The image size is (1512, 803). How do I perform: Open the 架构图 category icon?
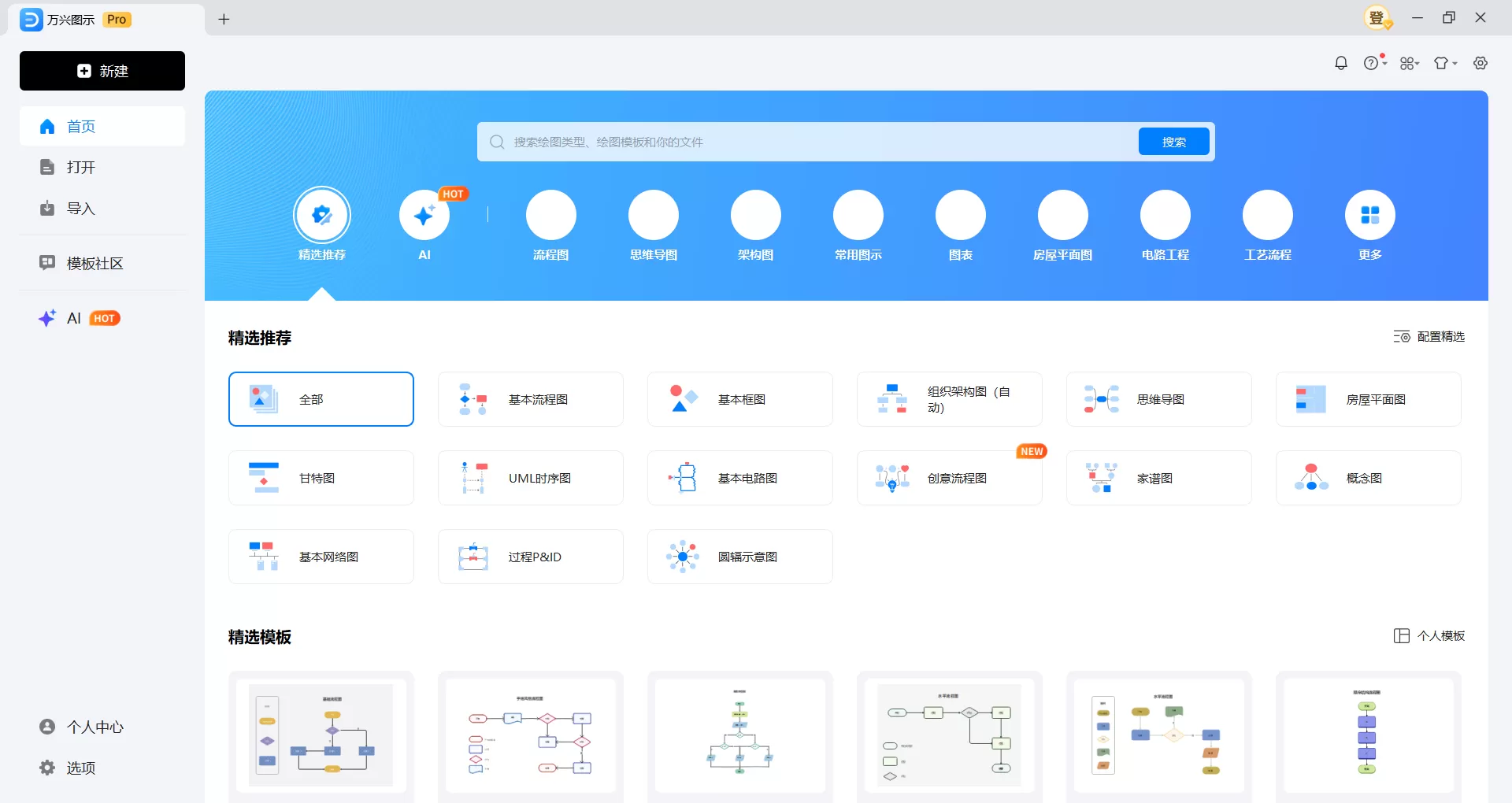tap(755, 215)
